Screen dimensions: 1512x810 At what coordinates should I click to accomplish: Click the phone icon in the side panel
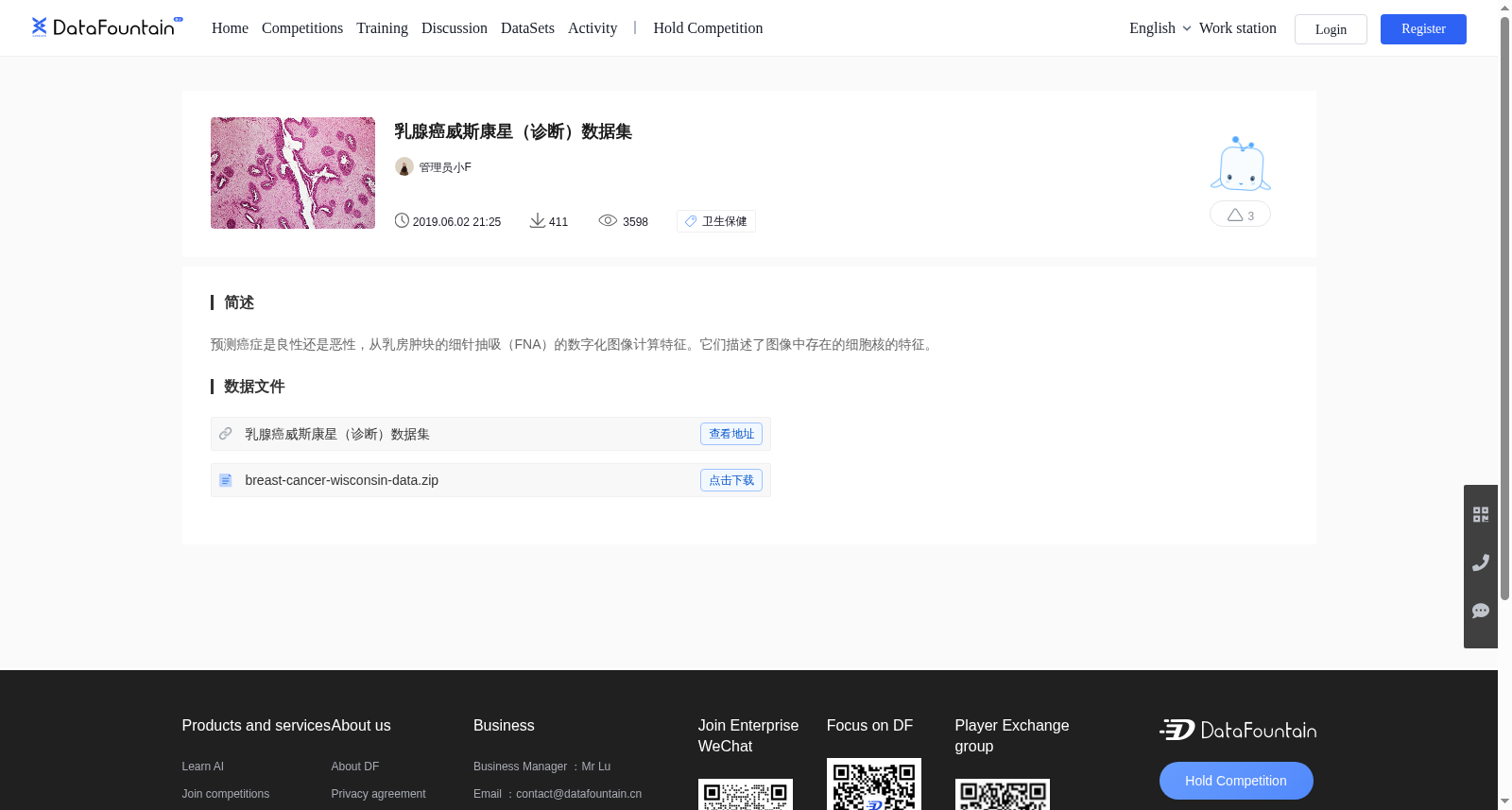pos(1481,562)
